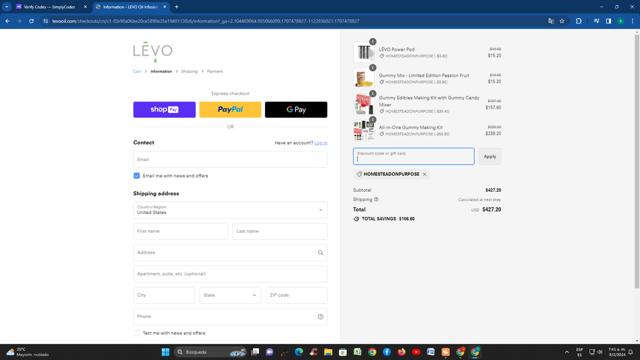The height and width of the screenshot is (360, 640).
Task: Click the Apply discount button
Action: point(490,157)
